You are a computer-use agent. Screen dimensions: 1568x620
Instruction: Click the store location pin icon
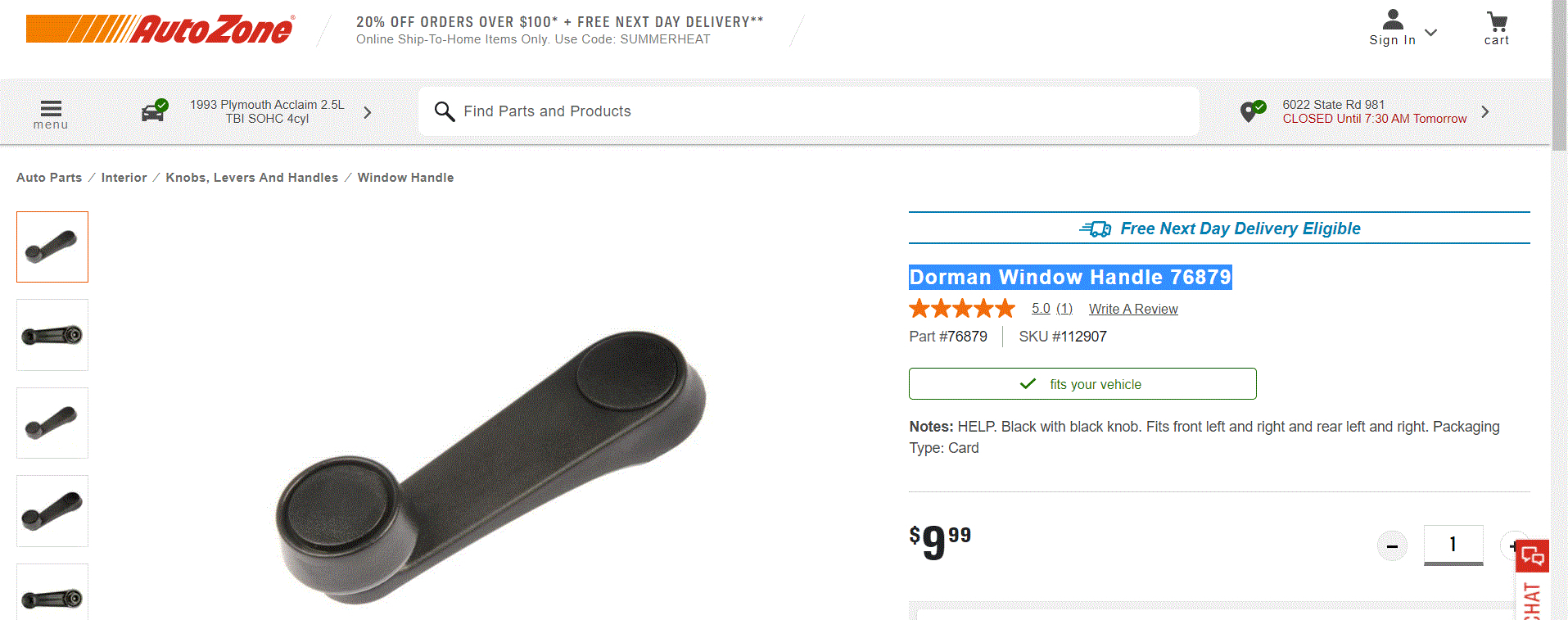[x=1252, y=111]
